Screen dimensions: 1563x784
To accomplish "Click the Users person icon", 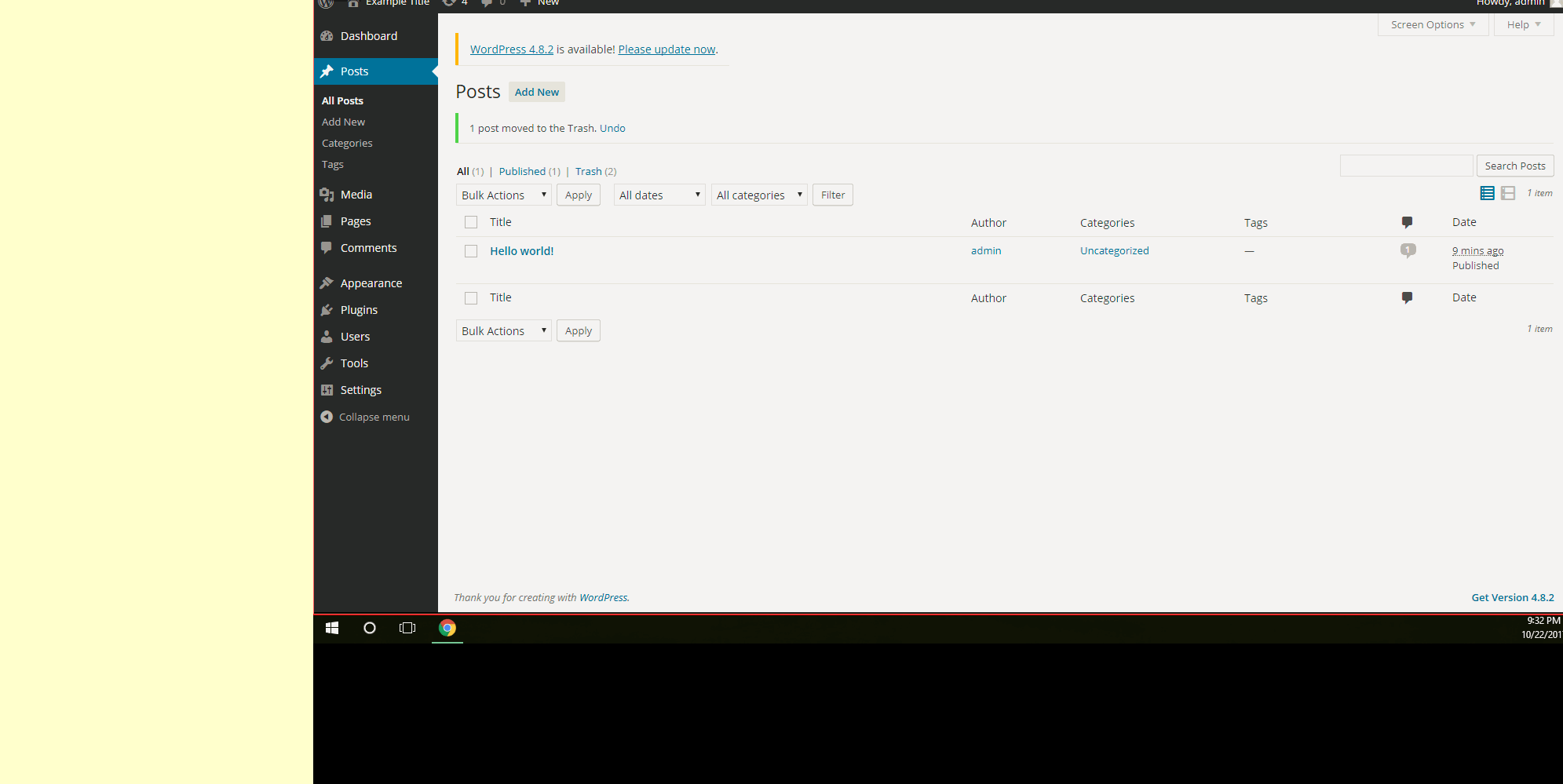I will click(x=327, y=337).
